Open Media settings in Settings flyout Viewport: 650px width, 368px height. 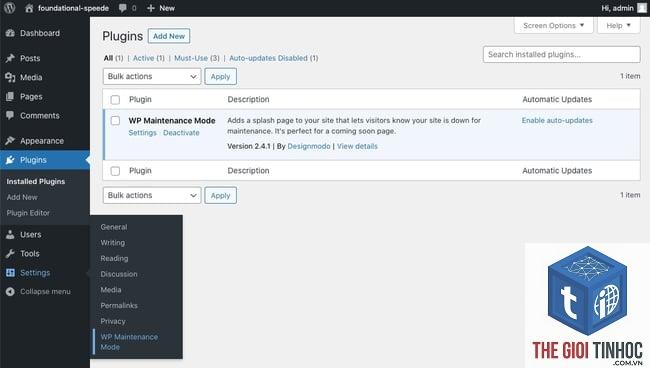coord(111,290)
